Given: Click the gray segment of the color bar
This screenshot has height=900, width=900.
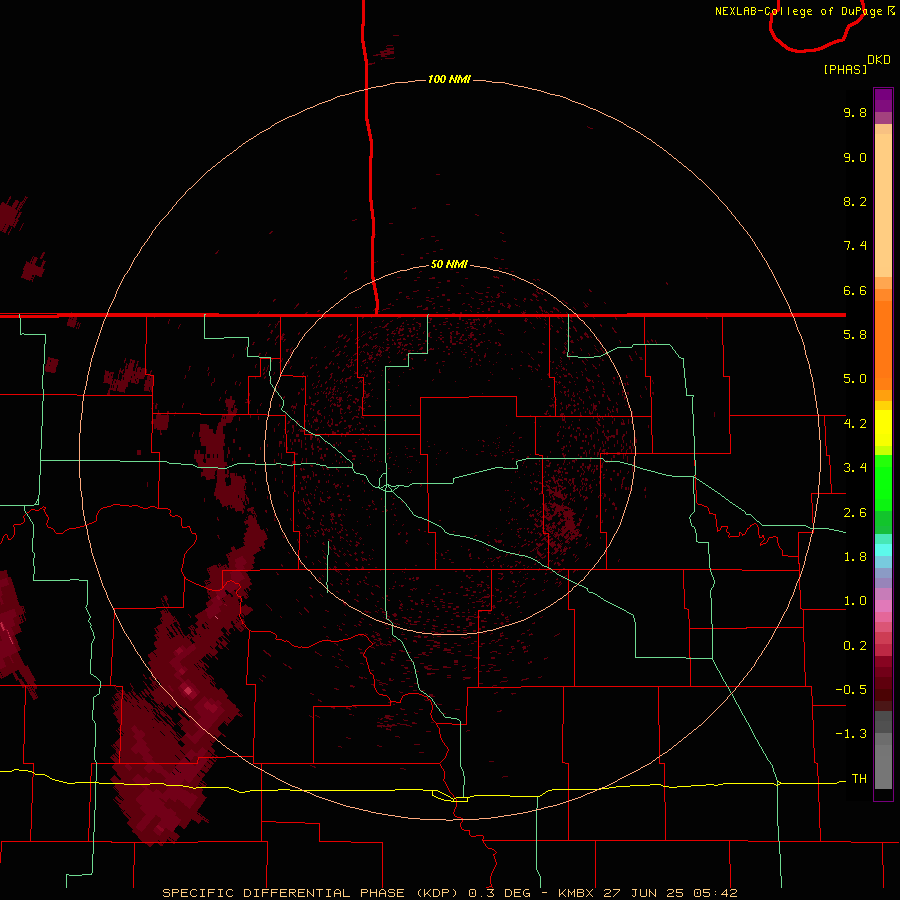Looking at the screenshot, I should point(883,752).
